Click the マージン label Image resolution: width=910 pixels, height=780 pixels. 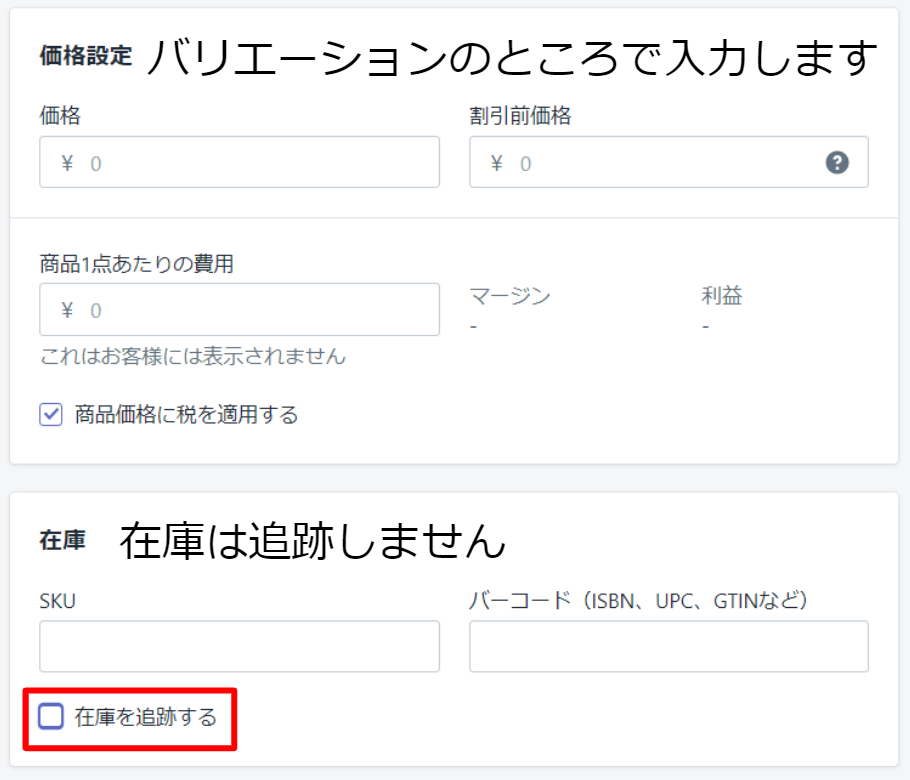510,295
